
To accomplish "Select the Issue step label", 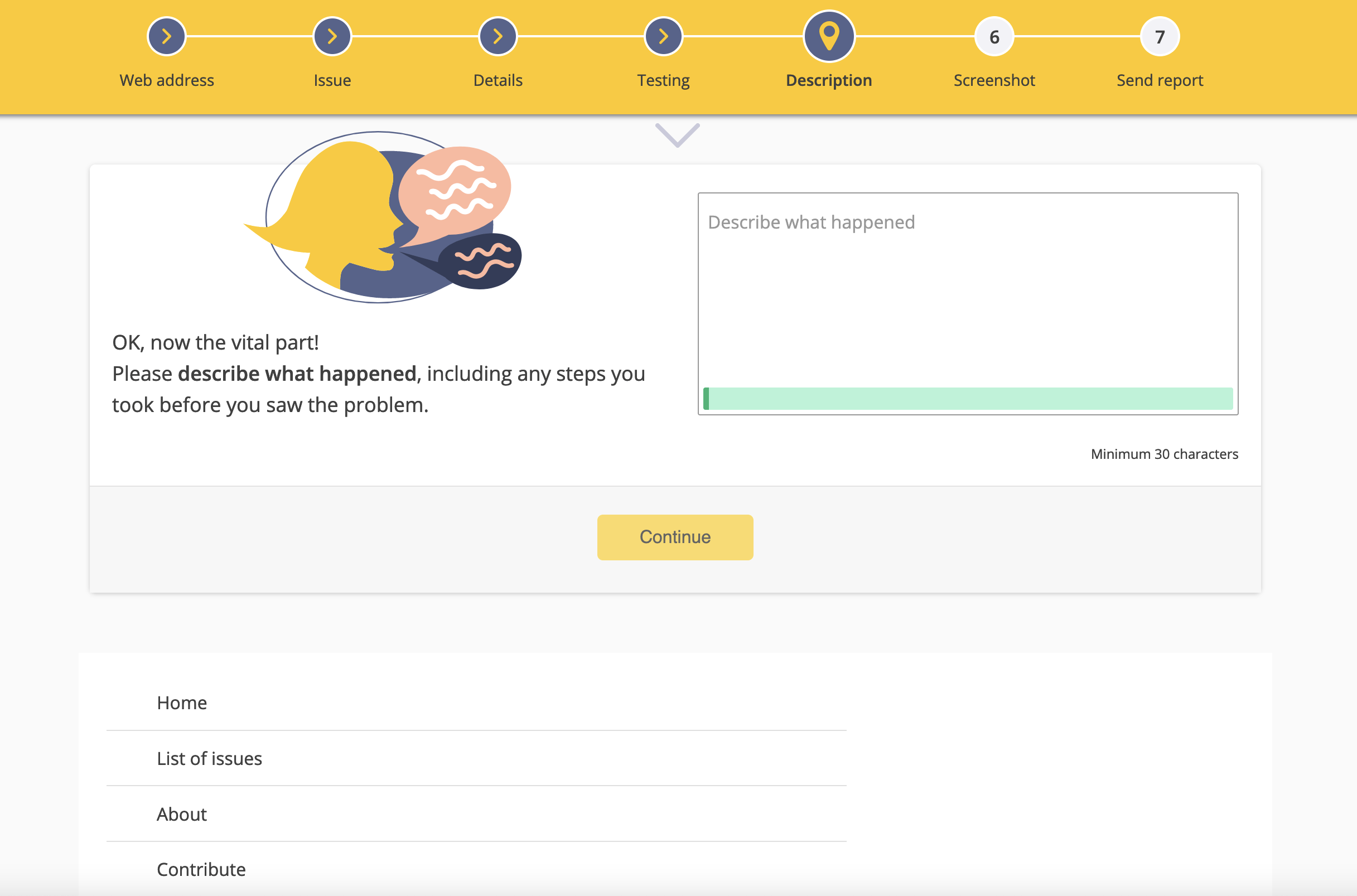I will point(332,80).
